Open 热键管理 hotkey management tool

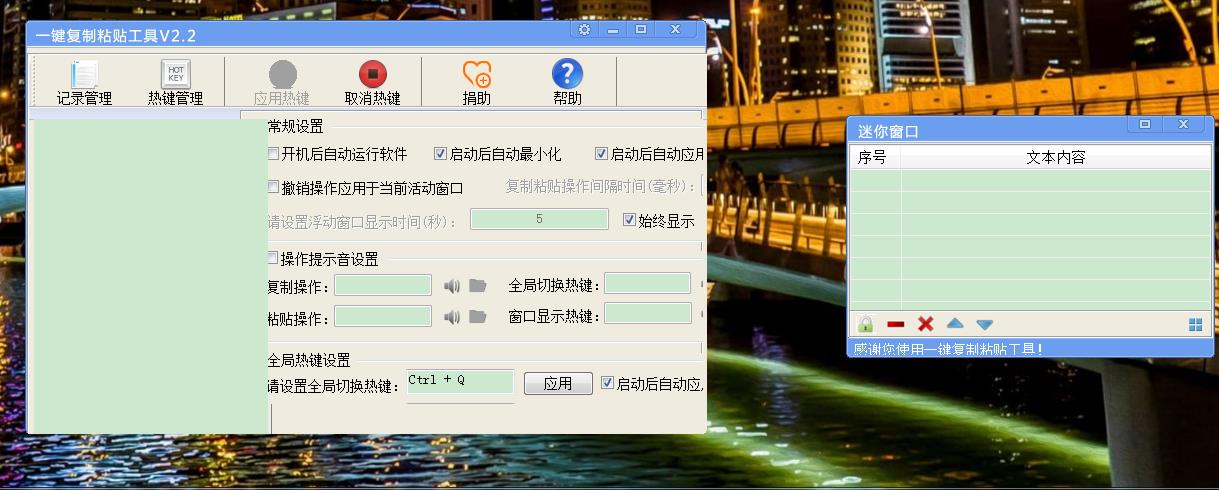tap(176, 82)
